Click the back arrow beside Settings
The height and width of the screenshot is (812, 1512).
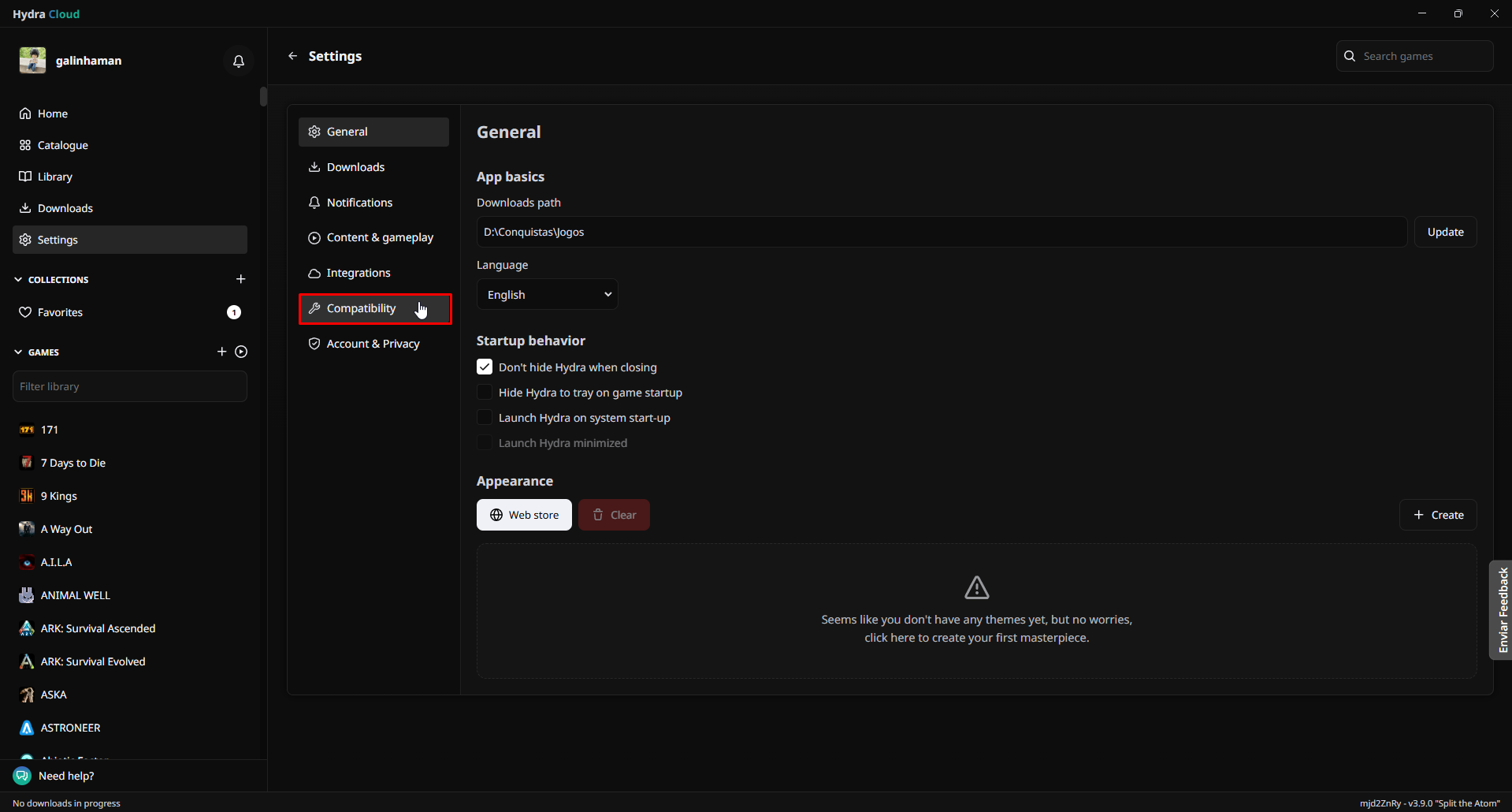pyautogui.click(x=293, y=56)
